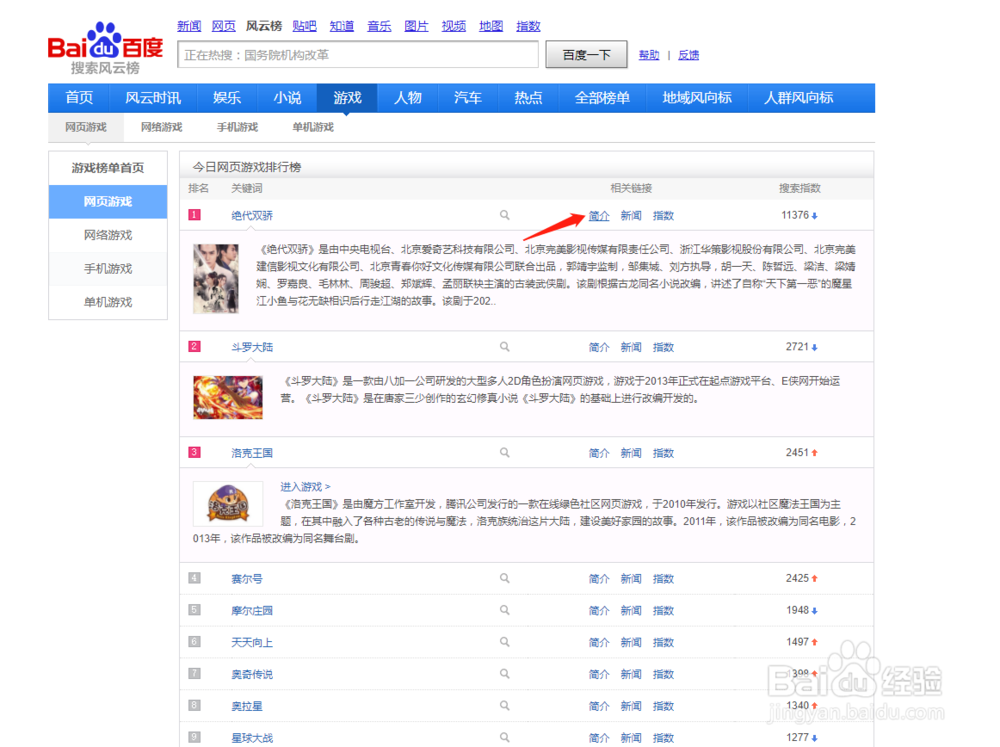This screenshot has width=1000, height=747.
Task: Open 汽车 navigation tab
Action: coord(467,98)
